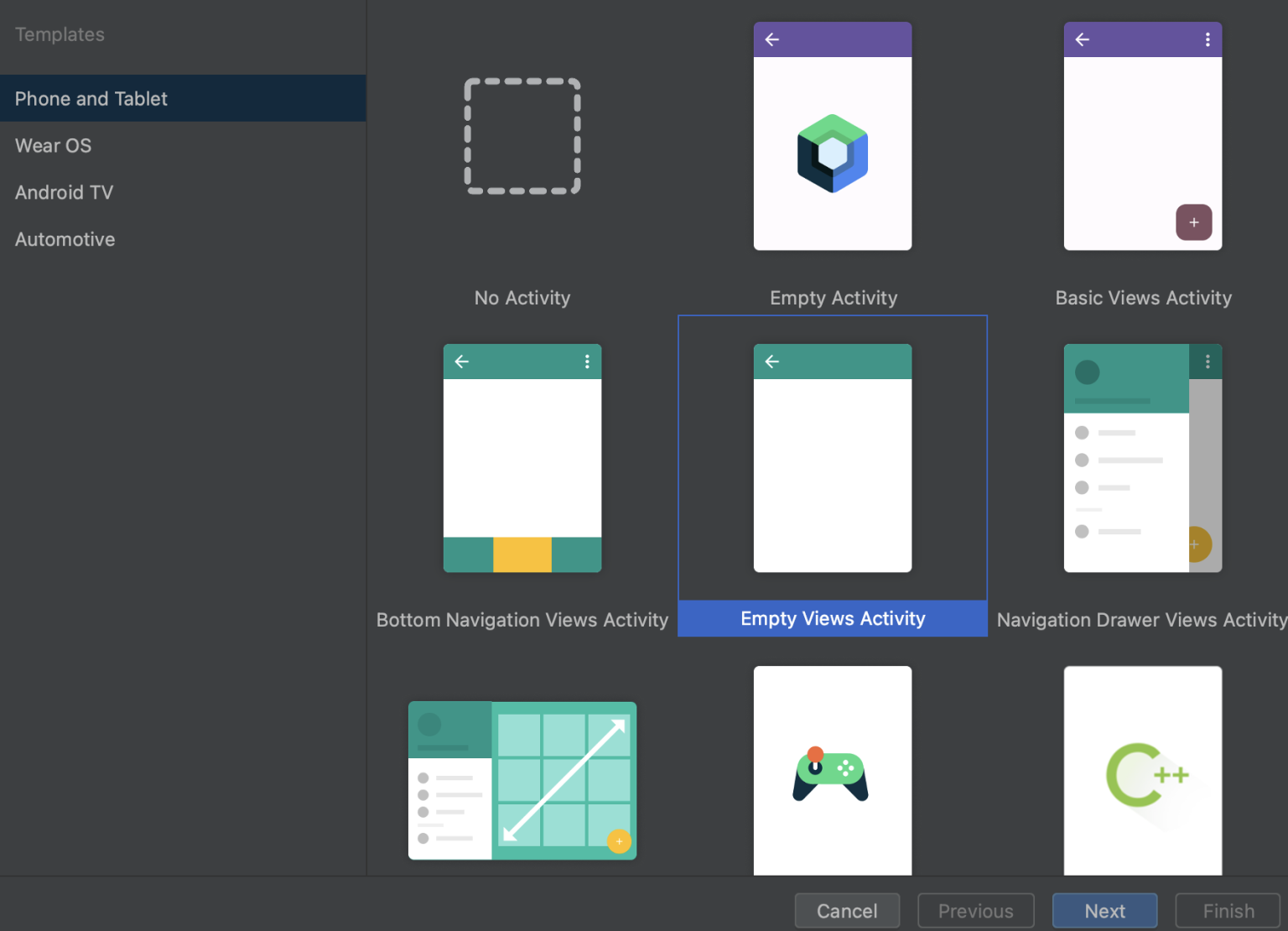Select the No Activity dashed-box template

tap(522, 137)
